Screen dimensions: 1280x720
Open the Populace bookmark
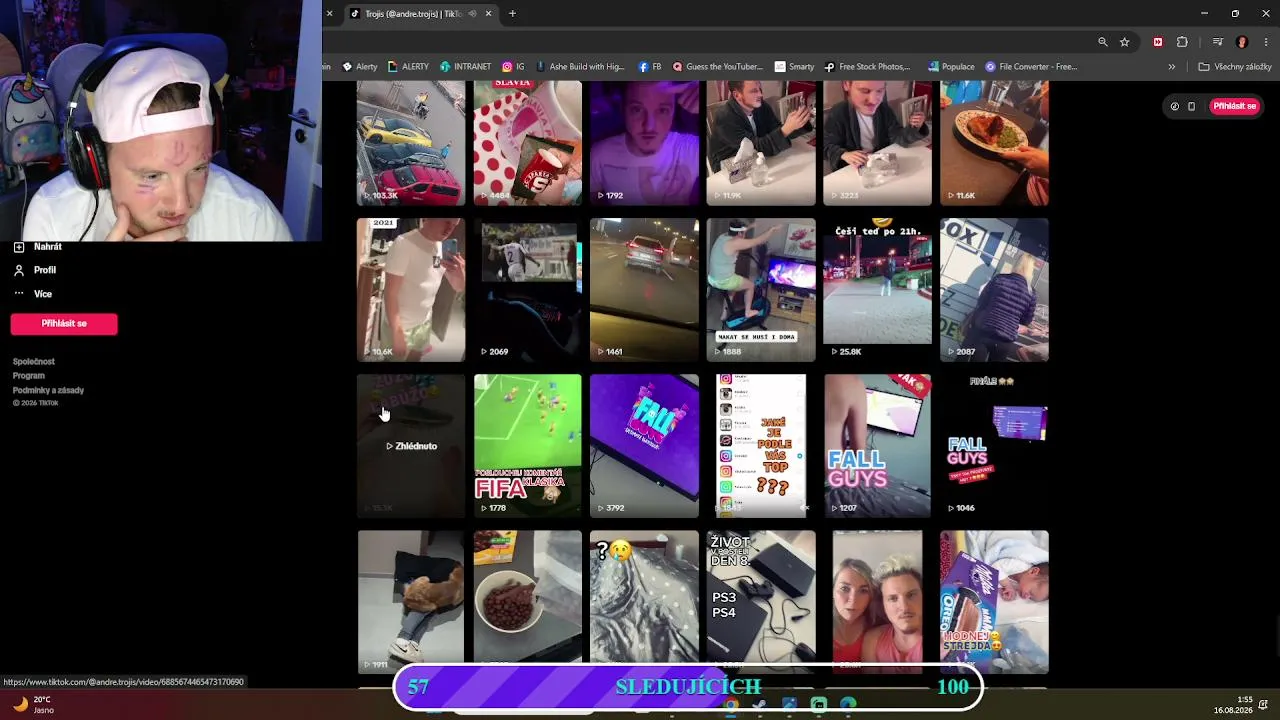tap(951, 67)
